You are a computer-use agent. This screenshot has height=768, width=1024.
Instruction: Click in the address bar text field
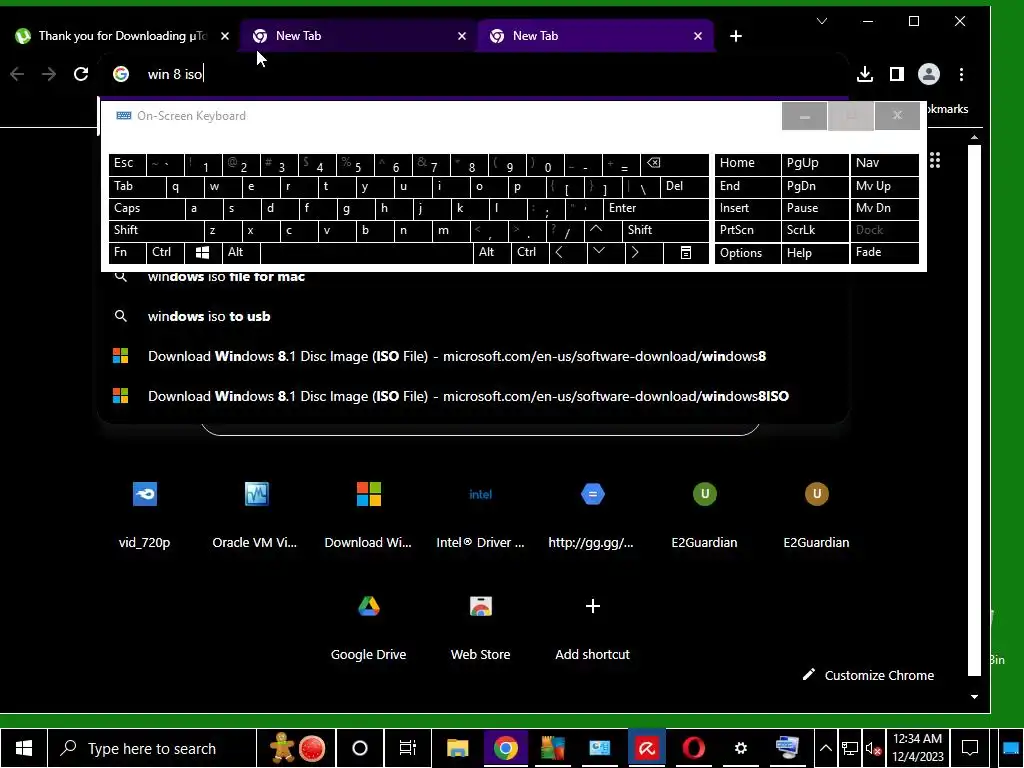coord(490,74)
